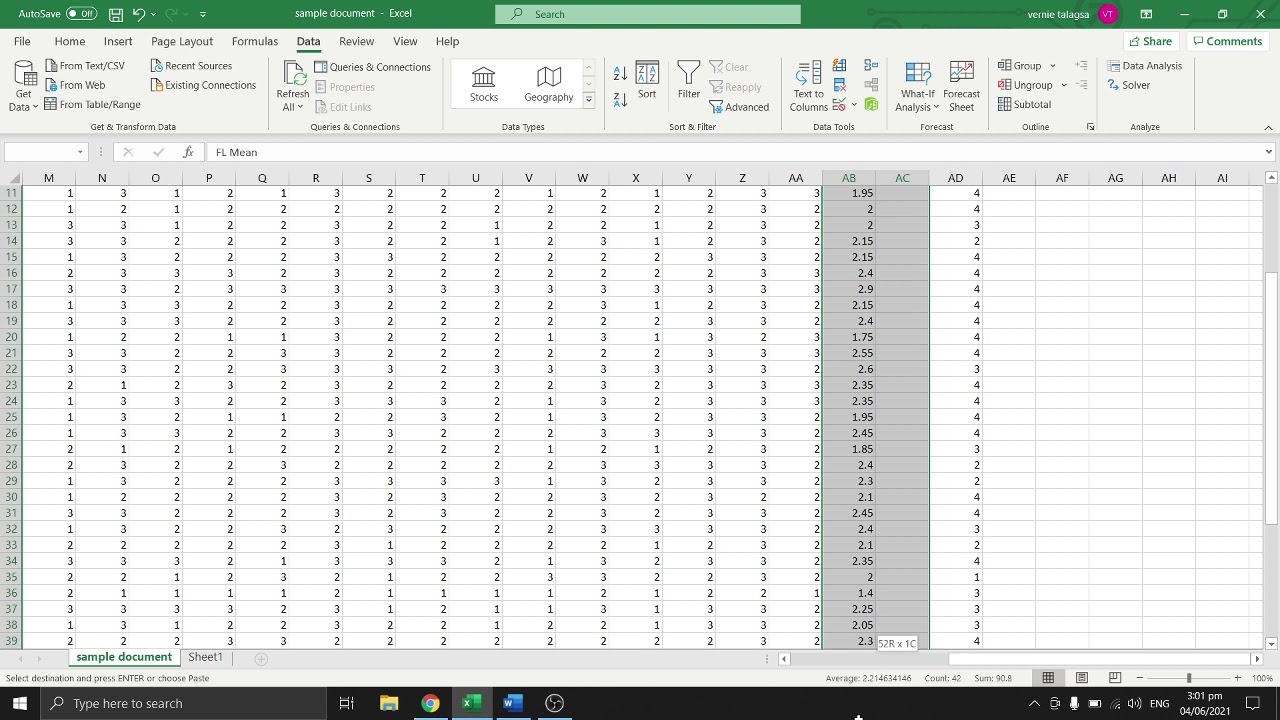Open the Name Box dropdown

[80, 152]
